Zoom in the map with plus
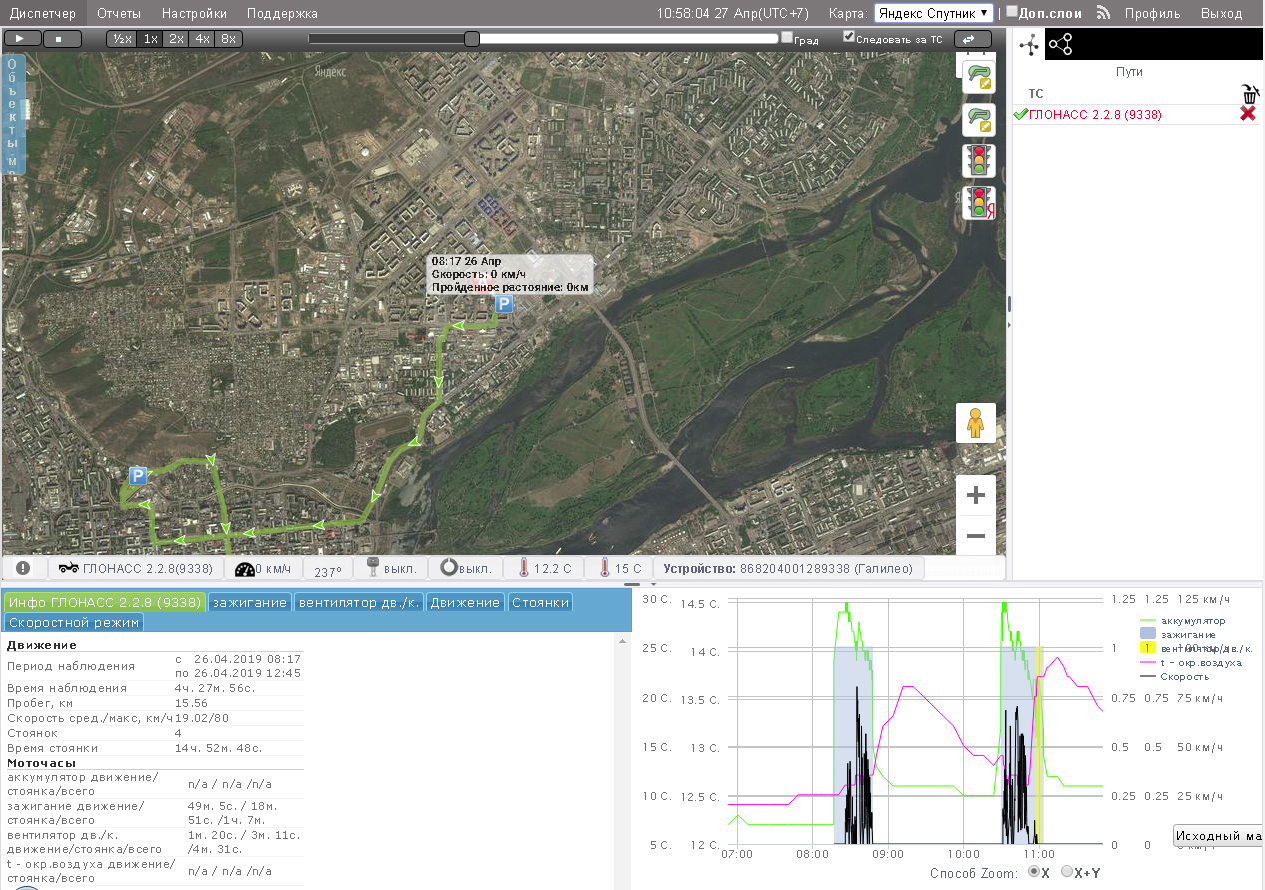The image size is (1265, 890). (976, 495)
